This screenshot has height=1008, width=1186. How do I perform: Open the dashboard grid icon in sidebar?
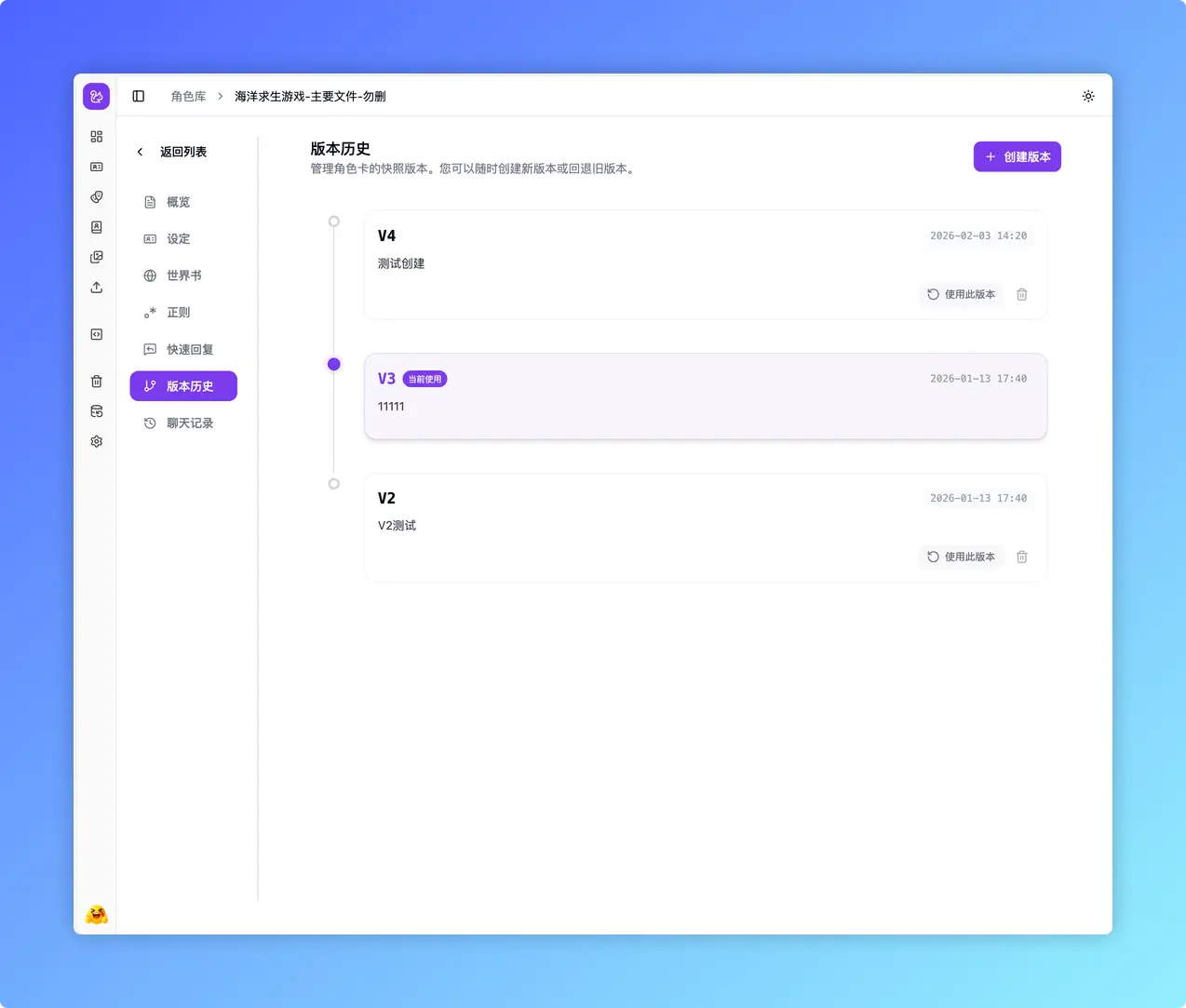(96, 137)
